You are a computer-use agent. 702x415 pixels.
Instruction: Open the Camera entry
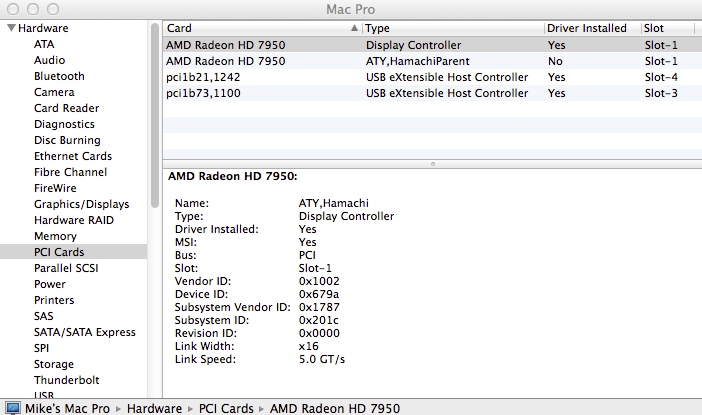click(54, 92)
